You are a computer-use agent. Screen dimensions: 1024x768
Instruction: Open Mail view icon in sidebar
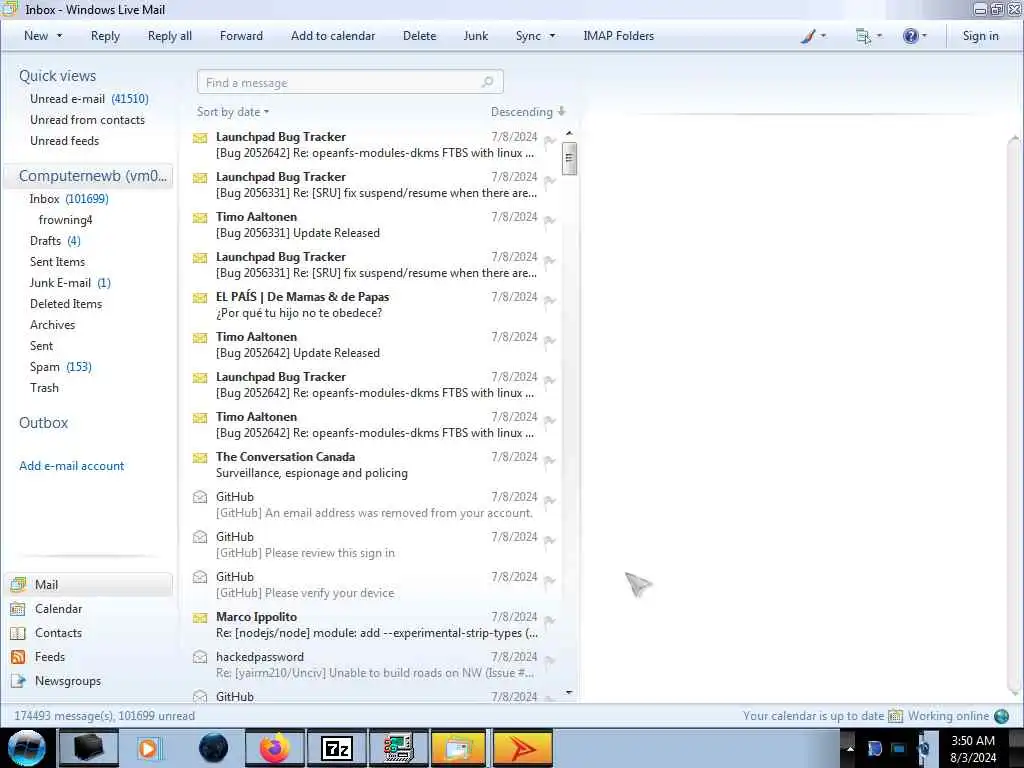point(18,584)
